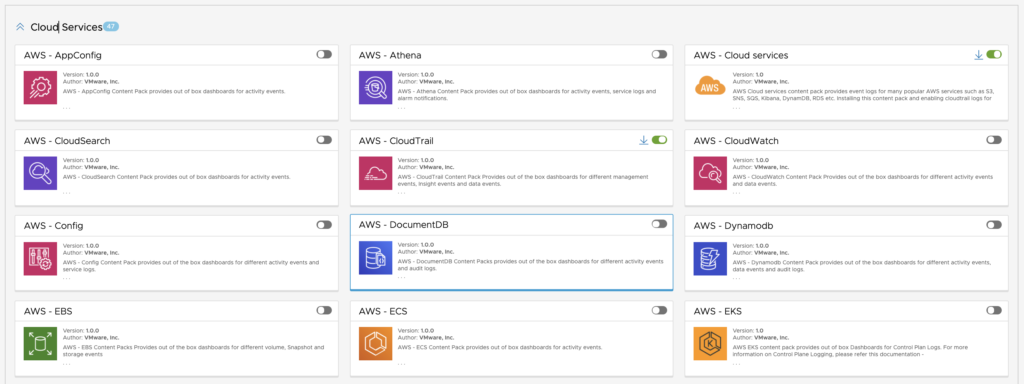The height and width of the screenshot is (384, 1024).
Task: Click the AWS AppConfig gear icon
Action: pyautogui.click(x=40, y=88)
